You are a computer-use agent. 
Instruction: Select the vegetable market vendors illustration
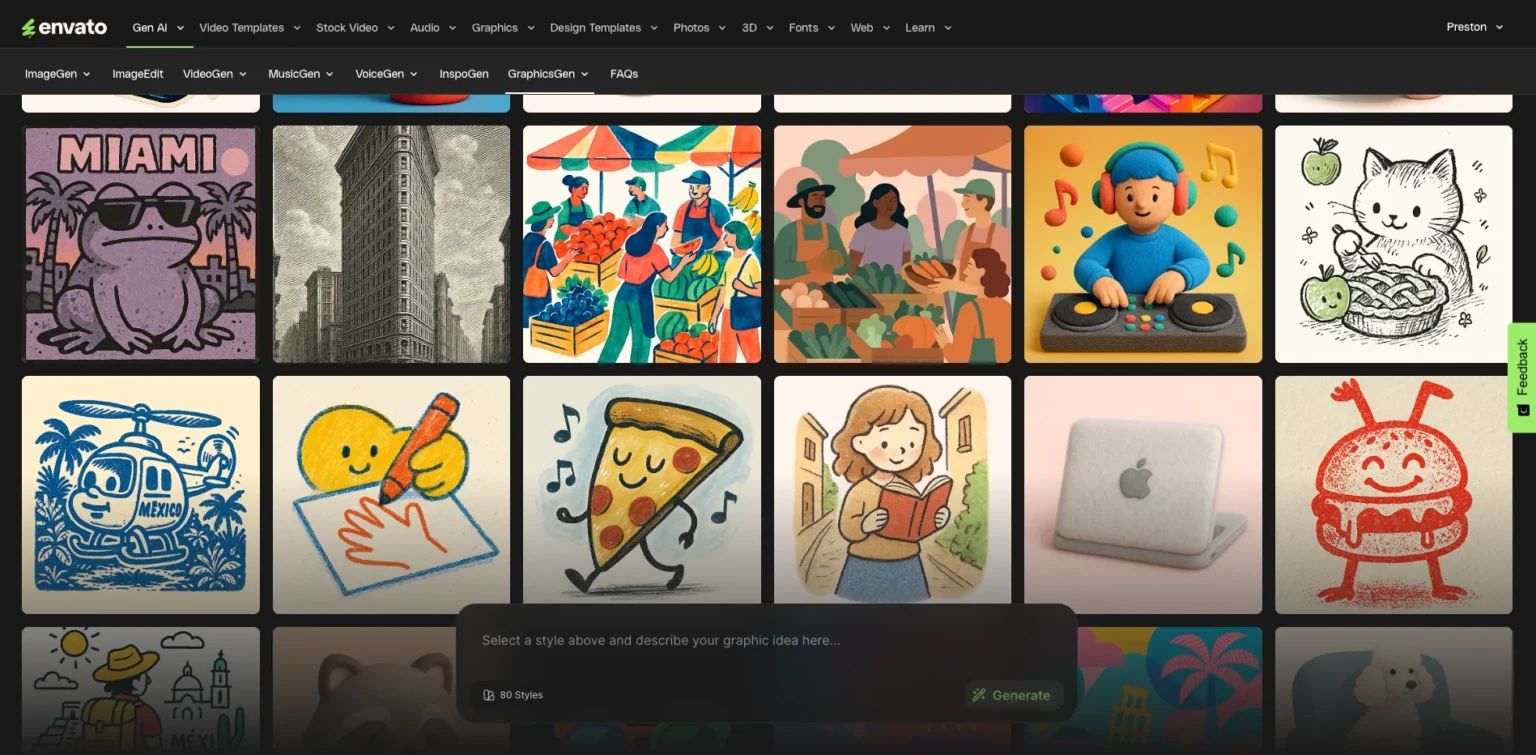893,244
